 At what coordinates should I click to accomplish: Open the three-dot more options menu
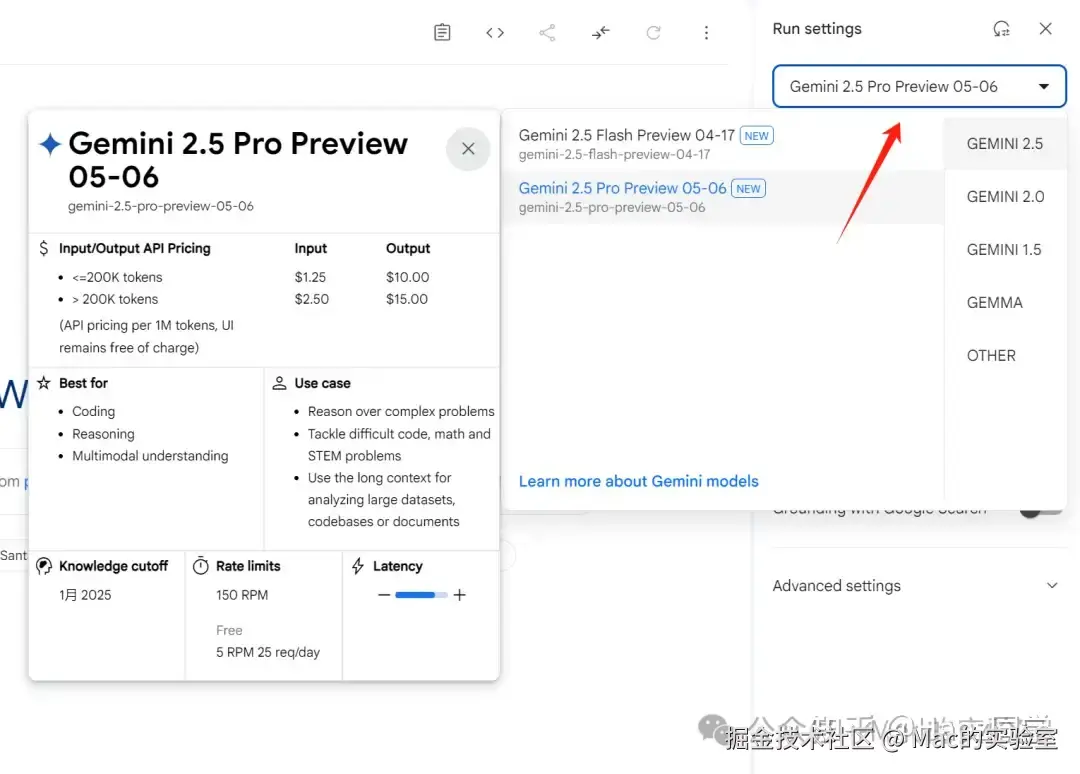706,32
